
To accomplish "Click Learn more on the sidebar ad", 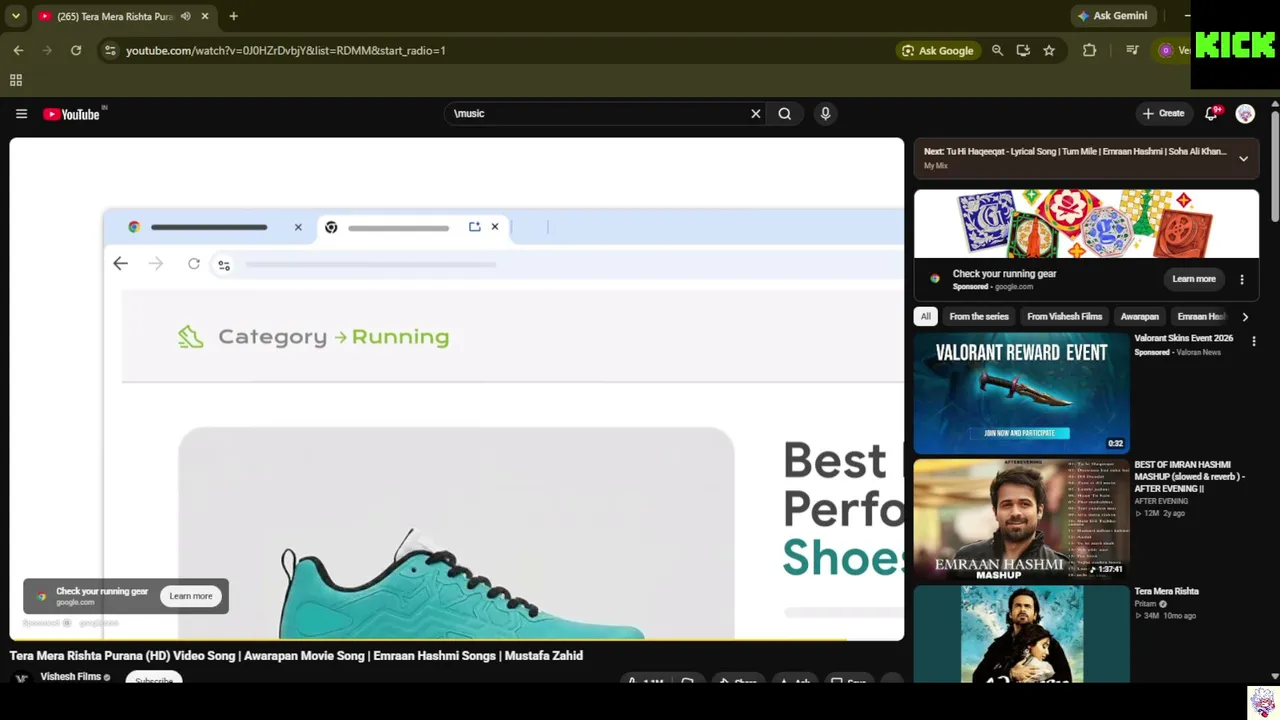I will coord(1194,279).
